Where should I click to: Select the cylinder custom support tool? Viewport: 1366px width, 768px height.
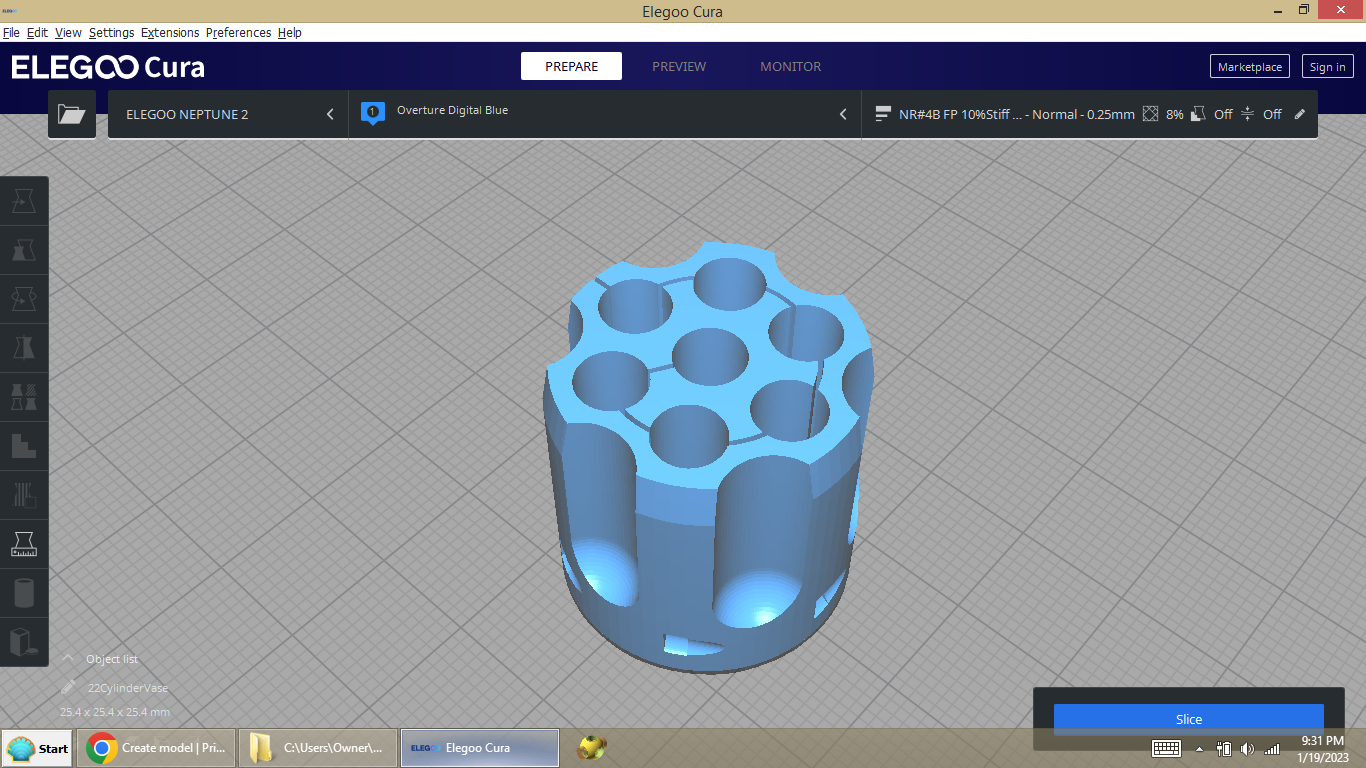24,593
